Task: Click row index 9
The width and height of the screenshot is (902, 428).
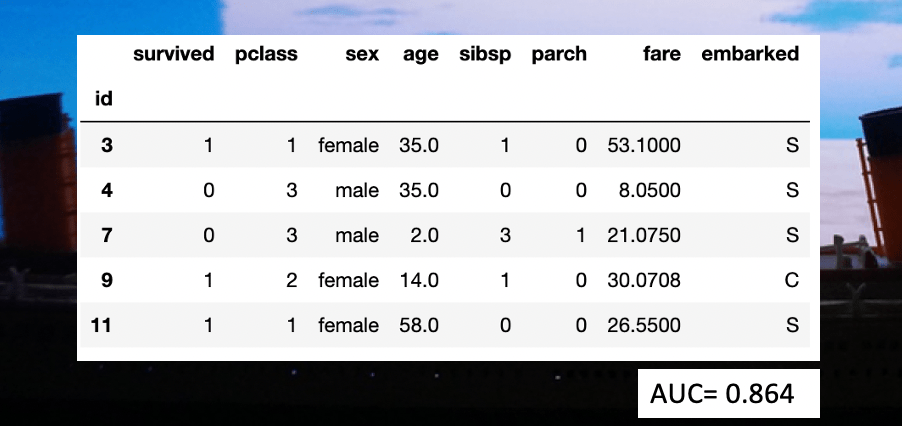Action: pyautogui.click(x=107, y=281)
